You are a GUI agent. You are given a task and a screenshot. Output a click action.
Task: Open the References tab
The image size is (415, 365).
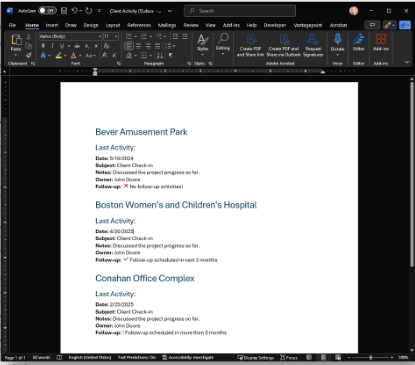tap(139, 25)
